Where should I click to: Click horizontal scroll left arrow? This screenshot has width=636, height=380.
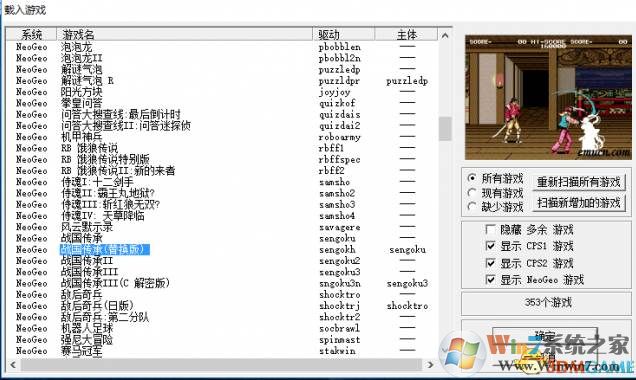[13, 365]
